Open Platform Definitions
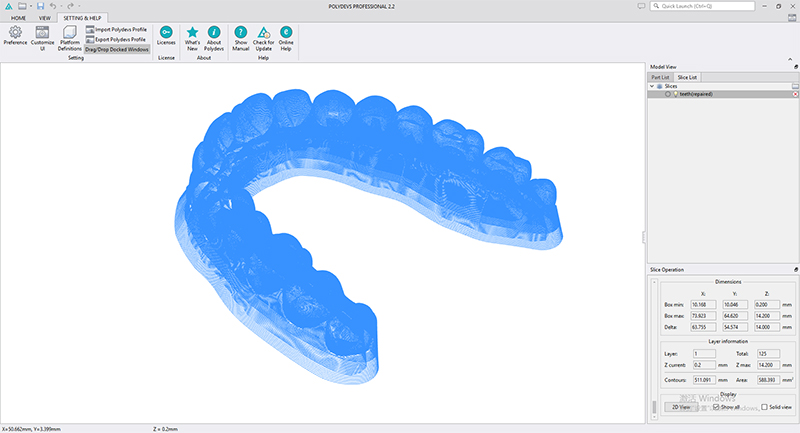The width and height of the screenshot is (800, 433). pos(69,38)
